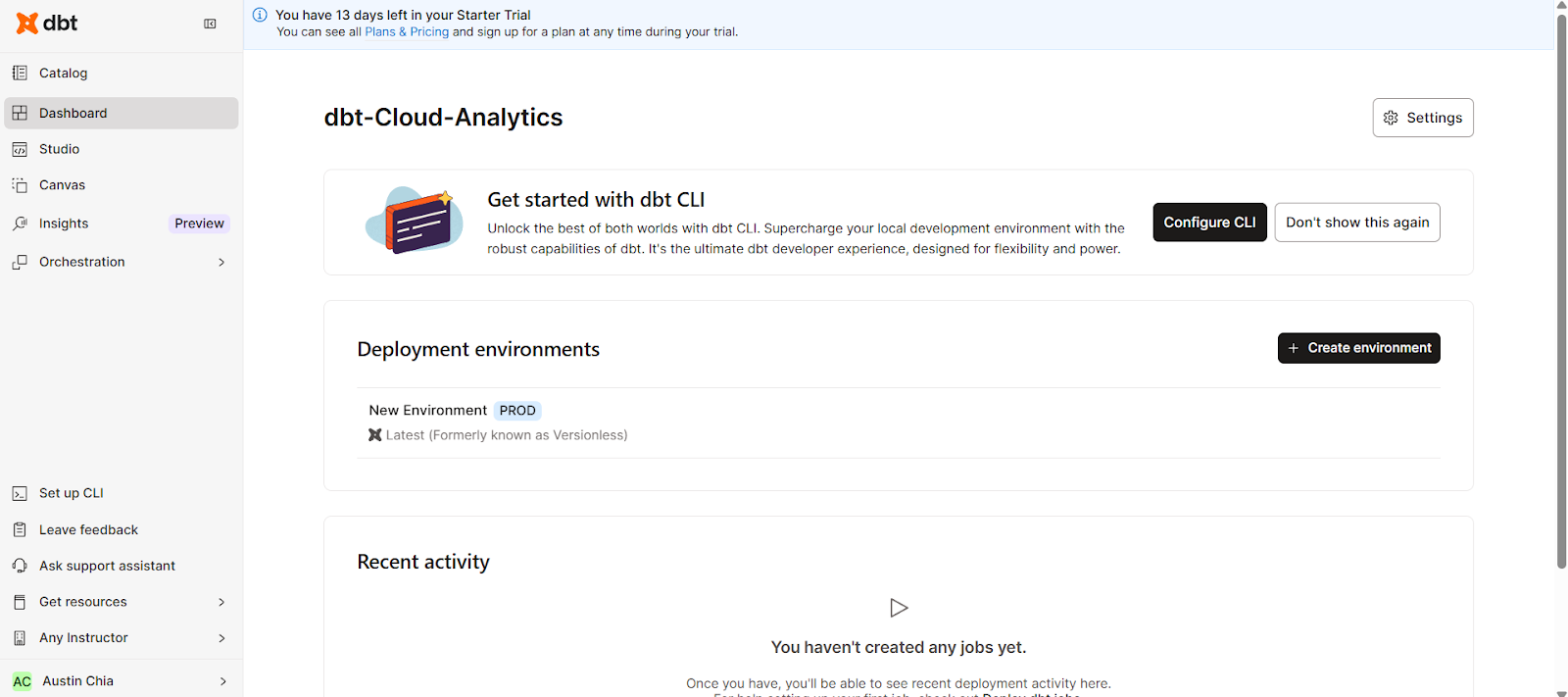Image resolution: width=1568 pixels, height=697 pixels.
Task: Open the Catalog section from the sidebar
Action: [62, 73]
